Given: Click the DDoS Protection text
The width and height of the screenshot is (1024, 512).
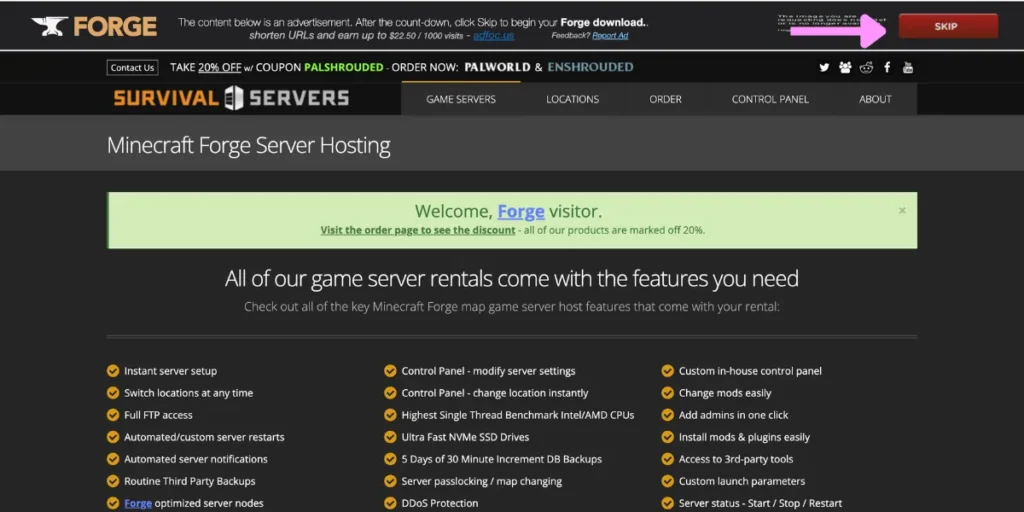Looking at the screenshot, I should coord(440,503).
